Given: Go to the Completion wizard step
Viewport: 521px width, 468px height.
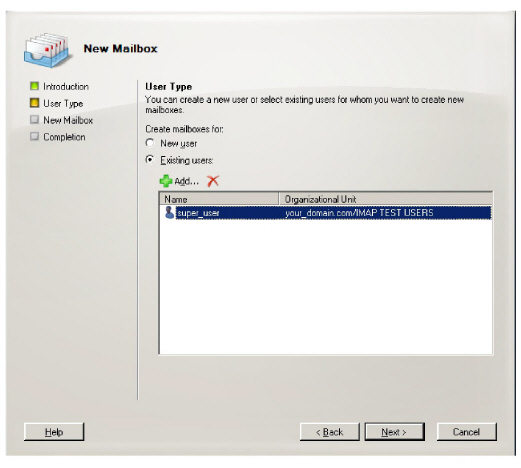Looking at the screenshot, I should [64, 137].
